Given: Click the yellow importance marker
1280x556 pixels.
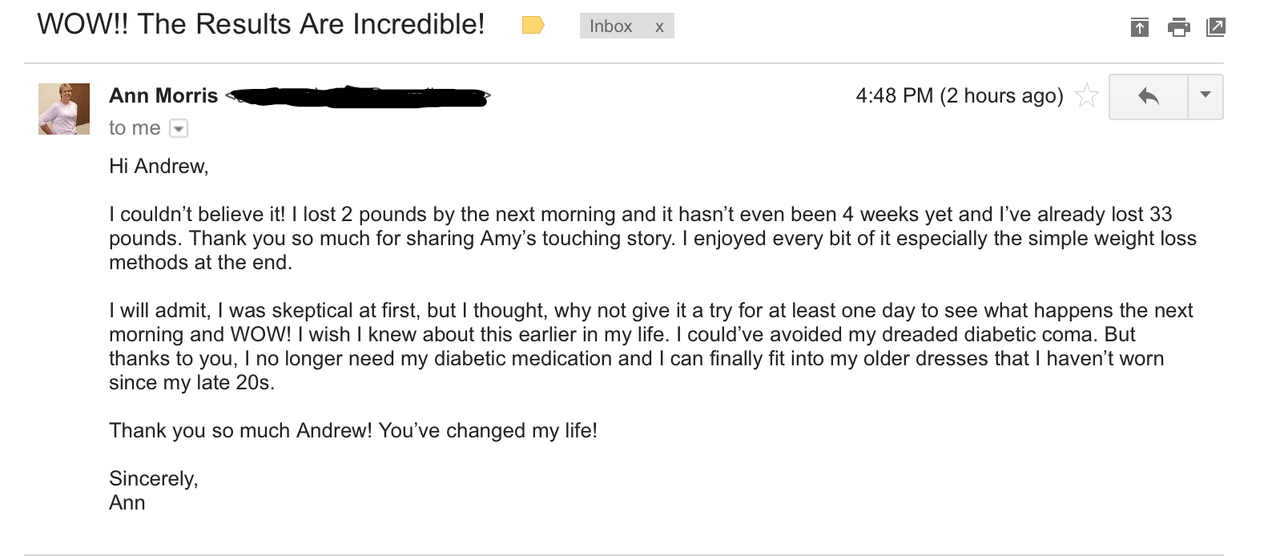Looking at the screenshot, I should [x=533, y=26].
